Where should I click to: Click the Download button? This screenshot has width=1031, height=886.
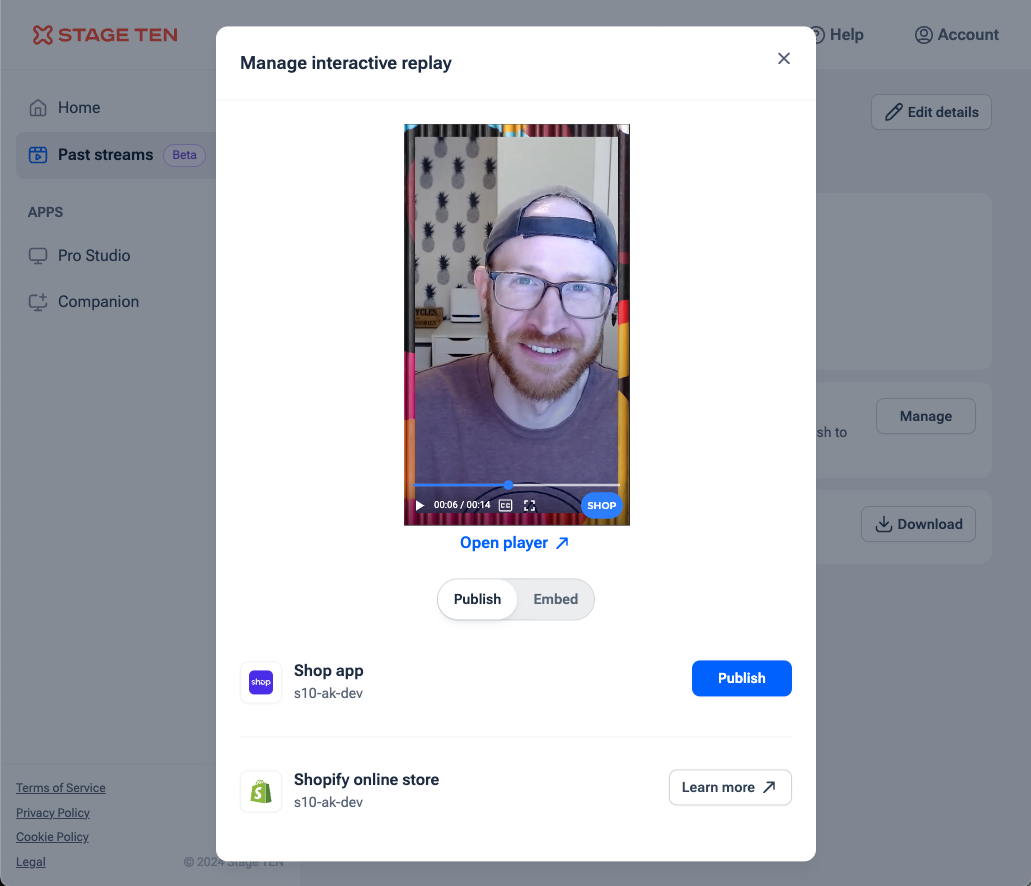click(x=918, y=524)
